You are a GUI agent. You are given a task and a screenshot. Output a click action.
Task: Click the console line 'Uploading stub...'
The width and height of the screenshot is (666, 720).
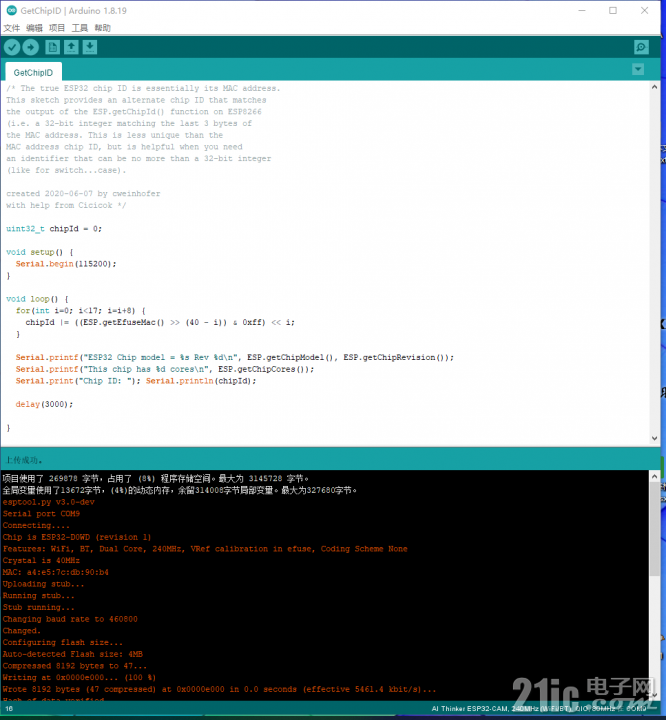point(44,584)
